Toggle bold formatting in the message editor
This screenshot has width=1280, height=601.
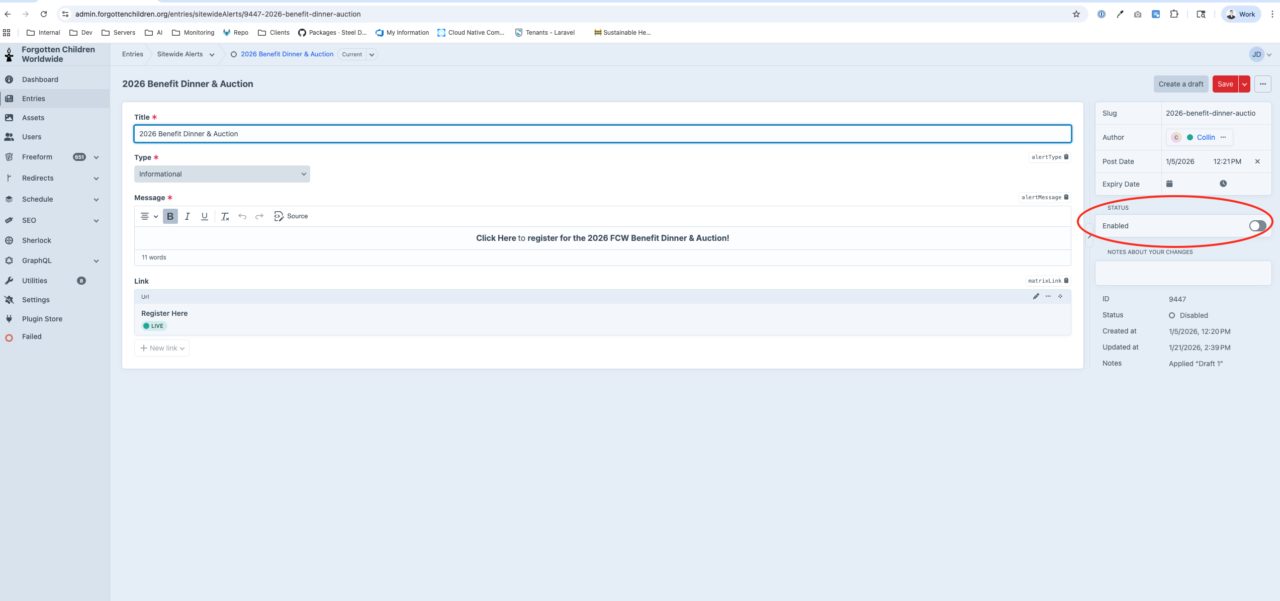tap(170, 216)
